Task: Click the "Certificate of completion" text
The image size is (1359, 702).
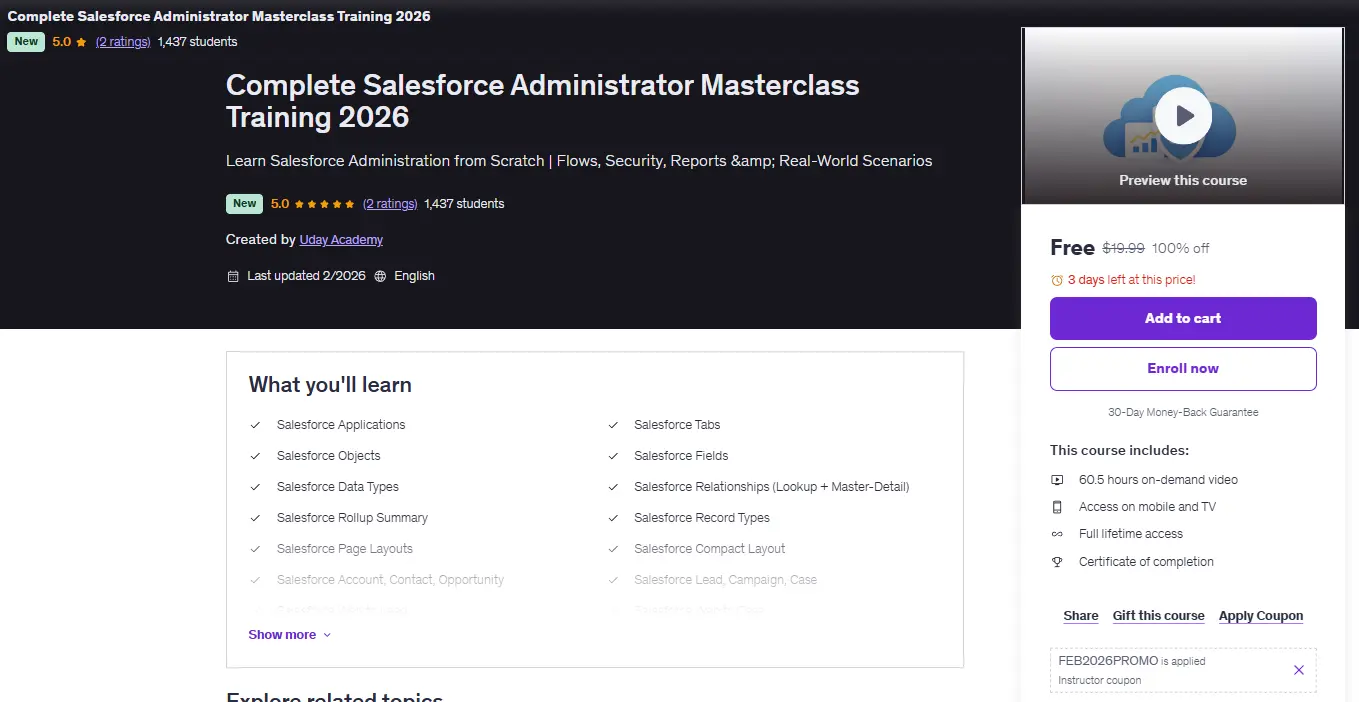Action: pos(1146,562)
